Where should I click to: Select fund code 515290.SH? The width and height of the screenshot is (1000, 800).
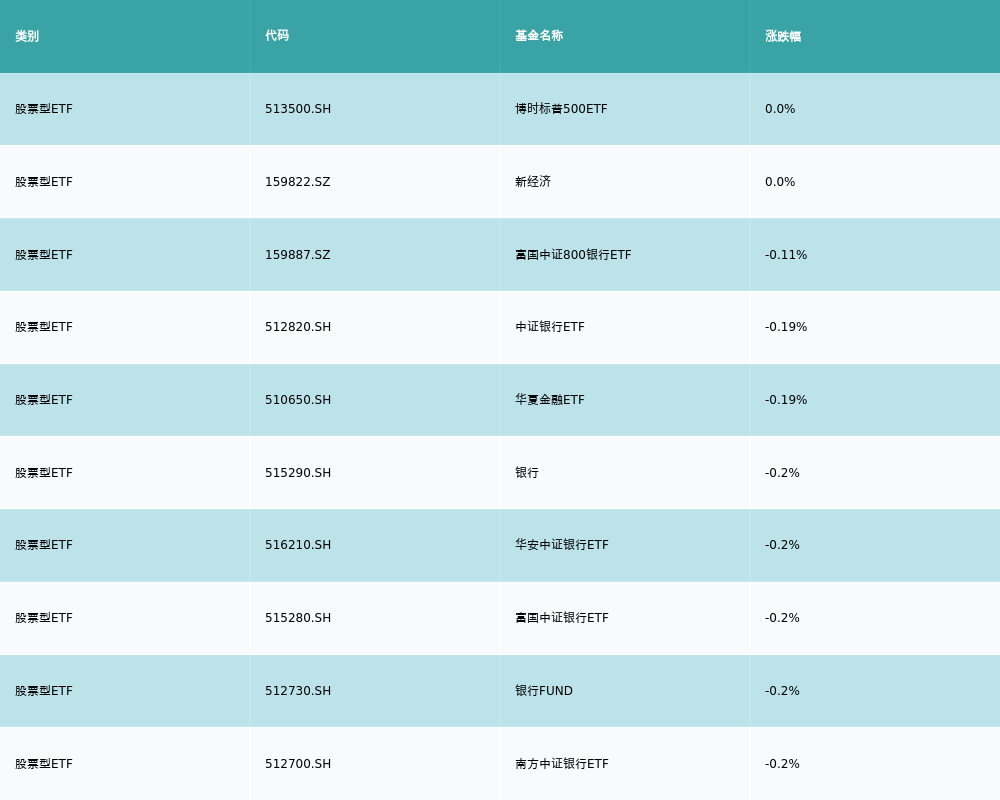(x=298, y=473)
